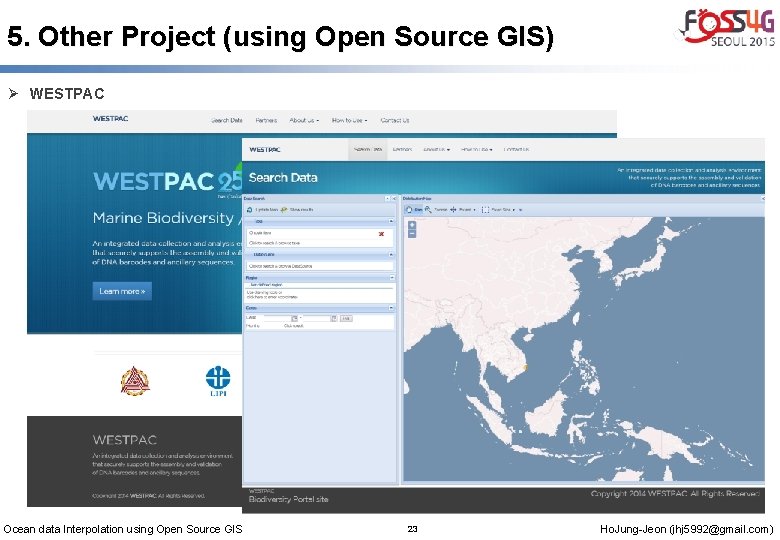
Task: Click WESTPAC logo in the back homepage window
Action: click(110, 118)
